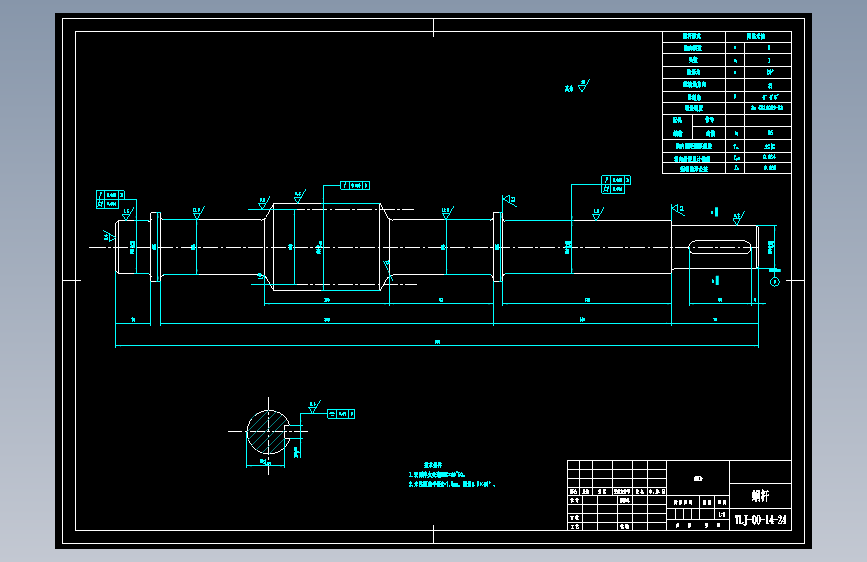Select the technical requirements heading text

pyautogui.click(x=433, y=465)
